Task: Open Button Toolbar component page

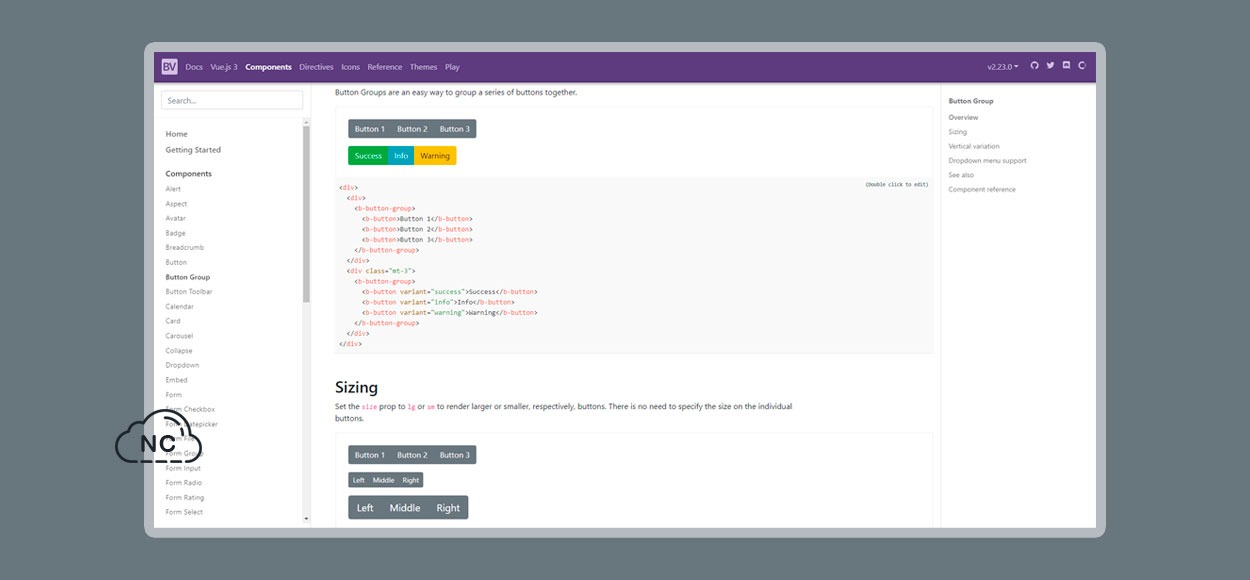Action: (x=189, y=292)
